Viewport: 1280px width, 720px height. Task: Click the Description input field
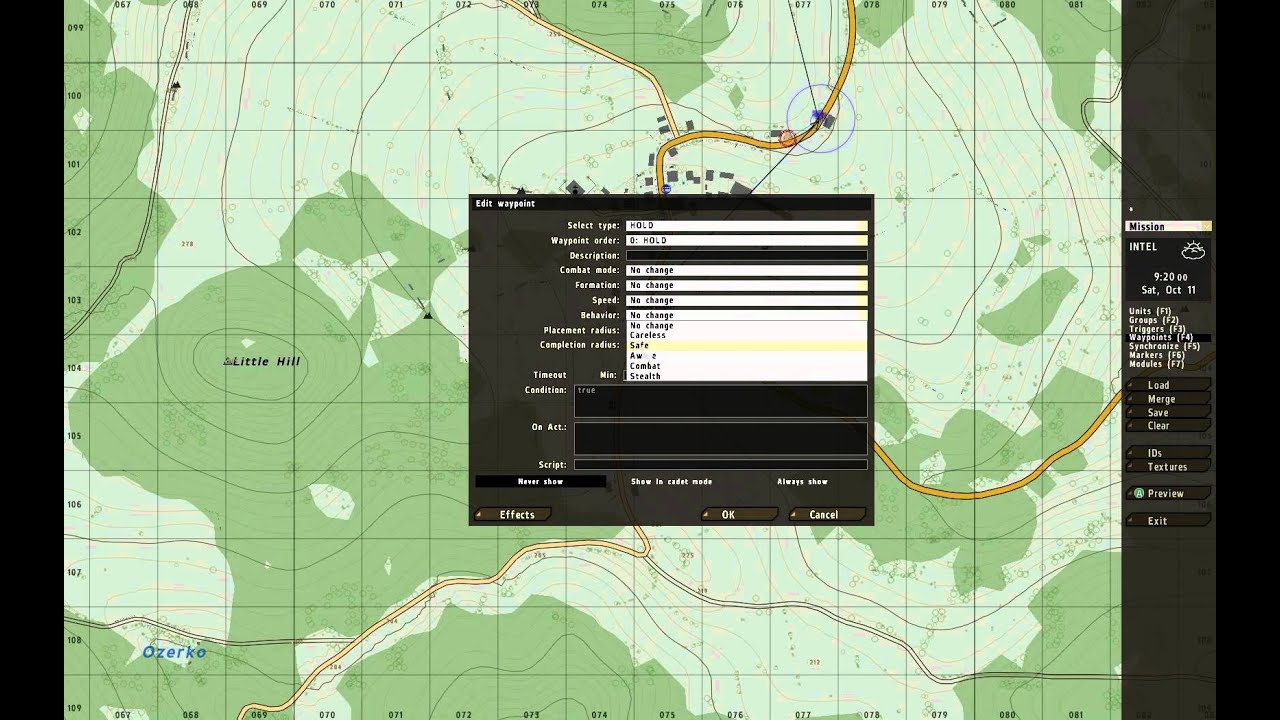pos(747,255)
